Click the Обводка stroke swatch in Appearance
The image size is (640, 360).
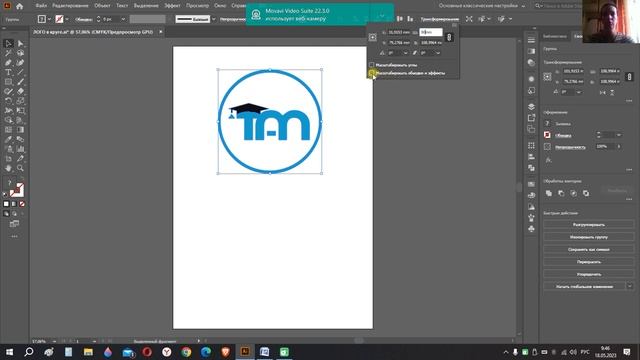click(547, 135)
